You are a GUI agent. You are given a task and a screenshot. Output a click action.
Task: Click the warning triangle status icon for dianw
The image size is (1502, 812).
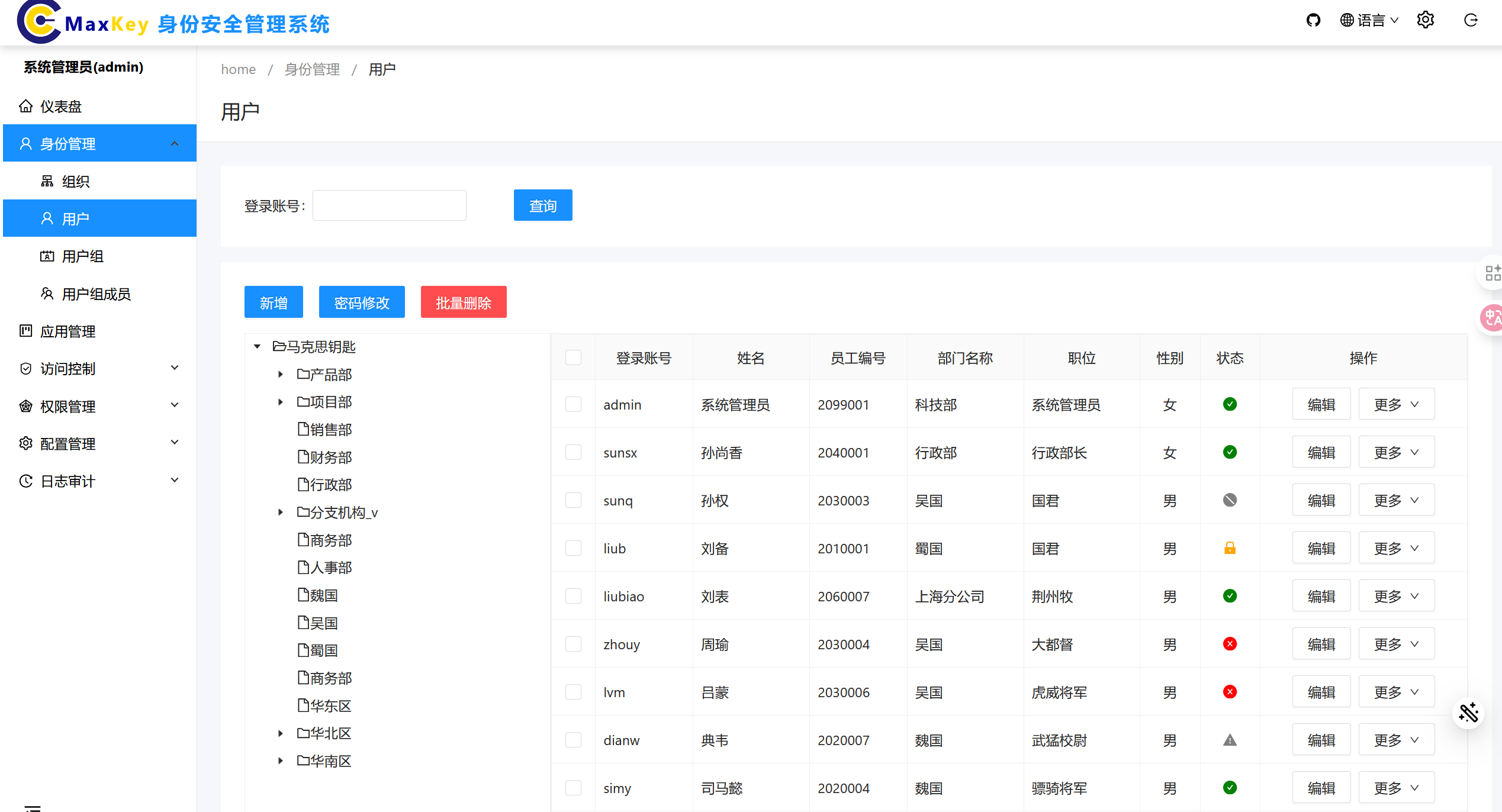(1230, 740)
